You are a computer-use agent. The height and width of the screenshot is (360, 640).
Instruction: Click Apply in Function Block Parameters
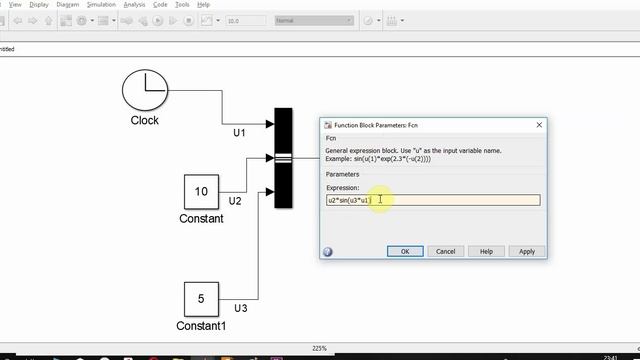[x=527, y=251]
